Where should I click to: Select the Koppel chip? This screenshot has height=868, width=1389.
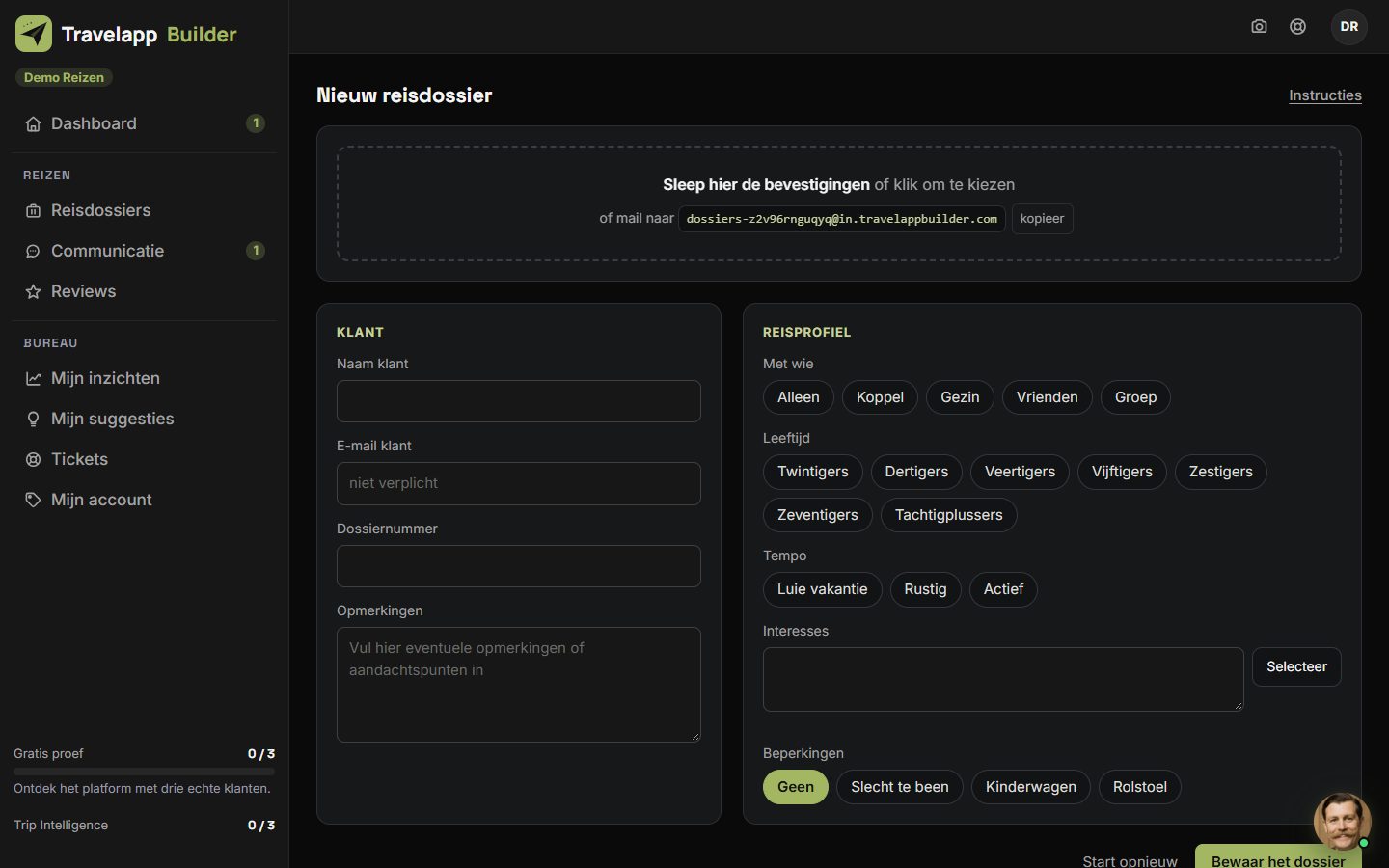[880, 397]
